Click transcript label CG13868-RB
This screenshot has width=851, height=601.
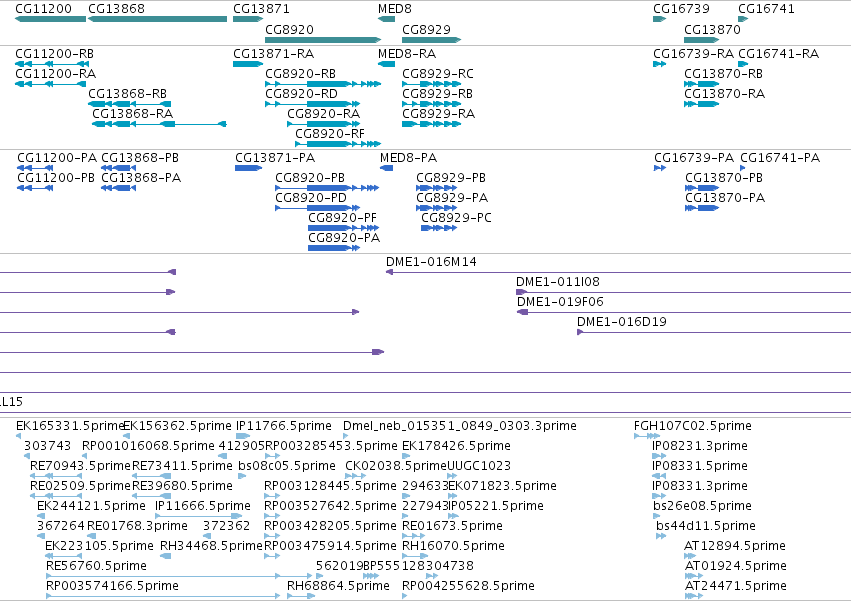click(x=128, y=94)
